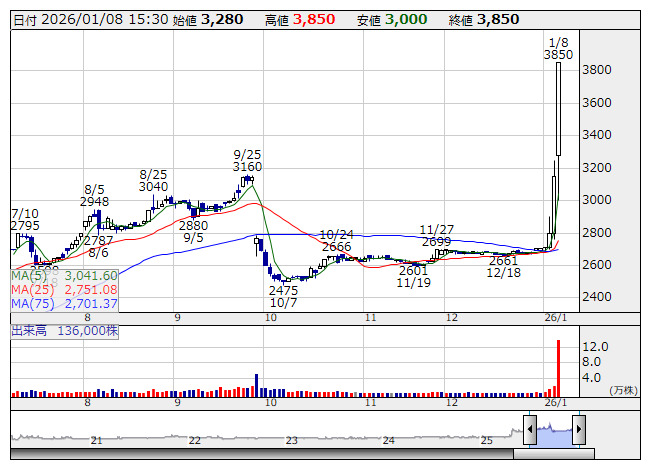653x470 pixels.
Task: Click the right range handle arrow
Action: point(578,429)
